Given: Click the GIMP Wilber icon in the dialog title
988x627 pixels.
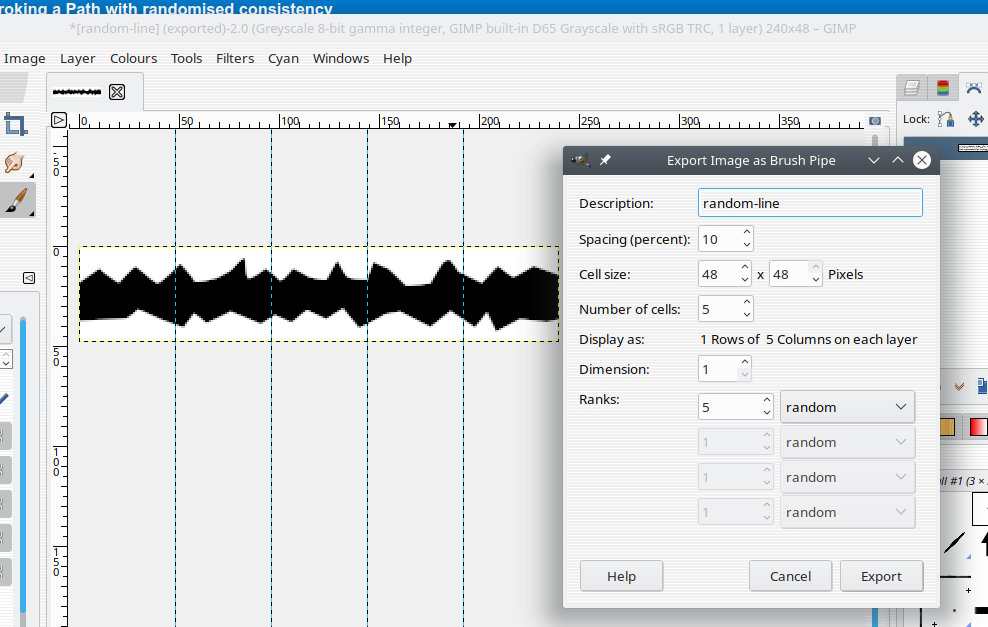Looking at the screenshot, I should click(x=580, y=160).
